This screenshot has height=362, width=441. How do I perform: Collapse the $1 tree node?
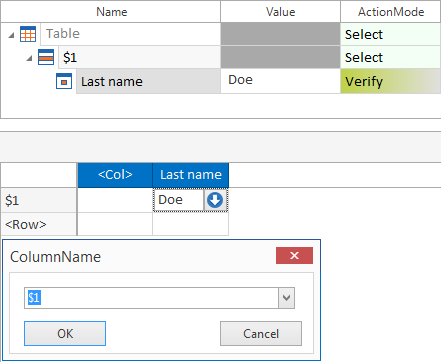coord(29,58)
